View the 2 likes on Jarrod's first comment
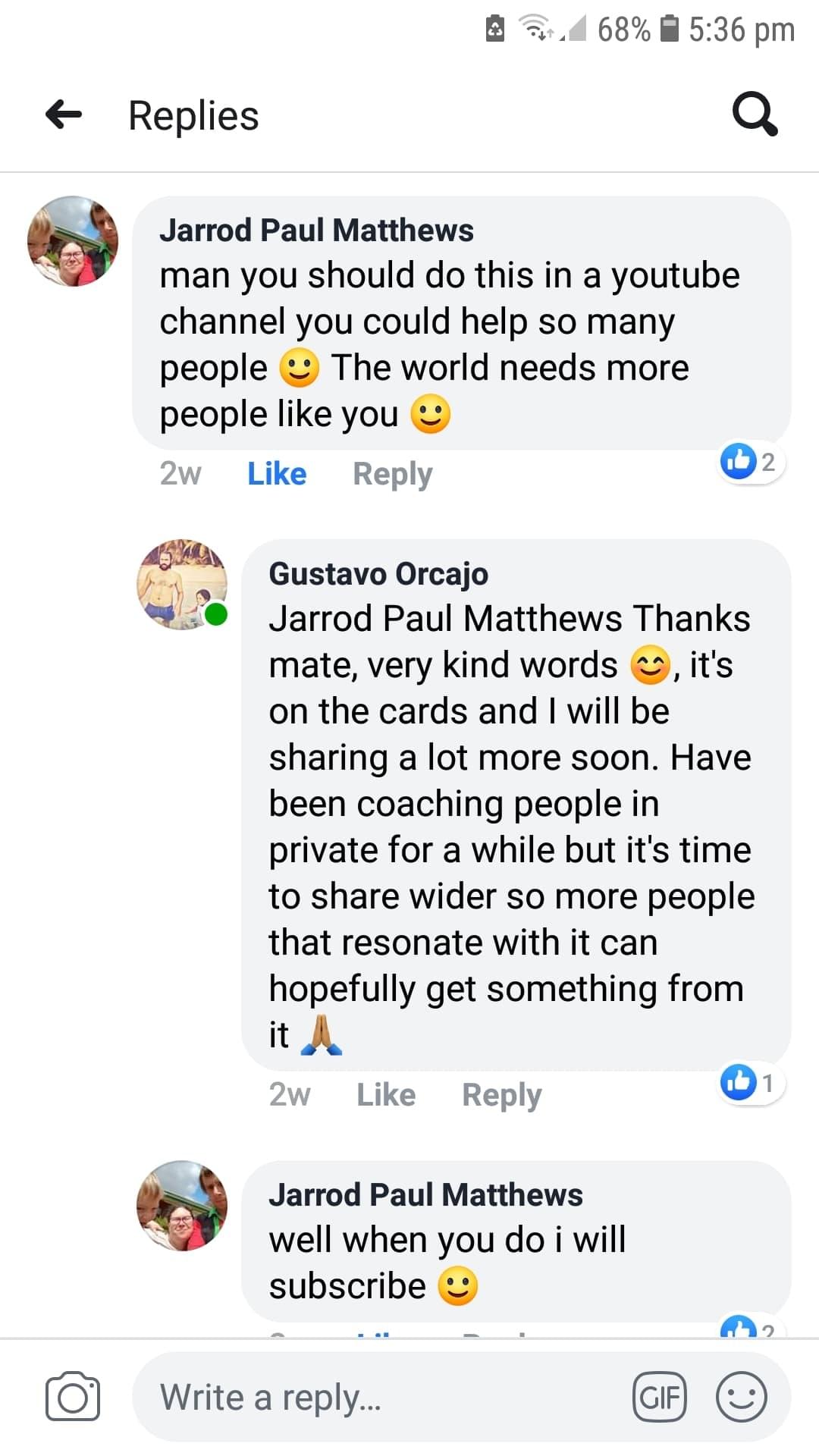819x1456 pixels. pyautogui.click(x=751, y=461)
